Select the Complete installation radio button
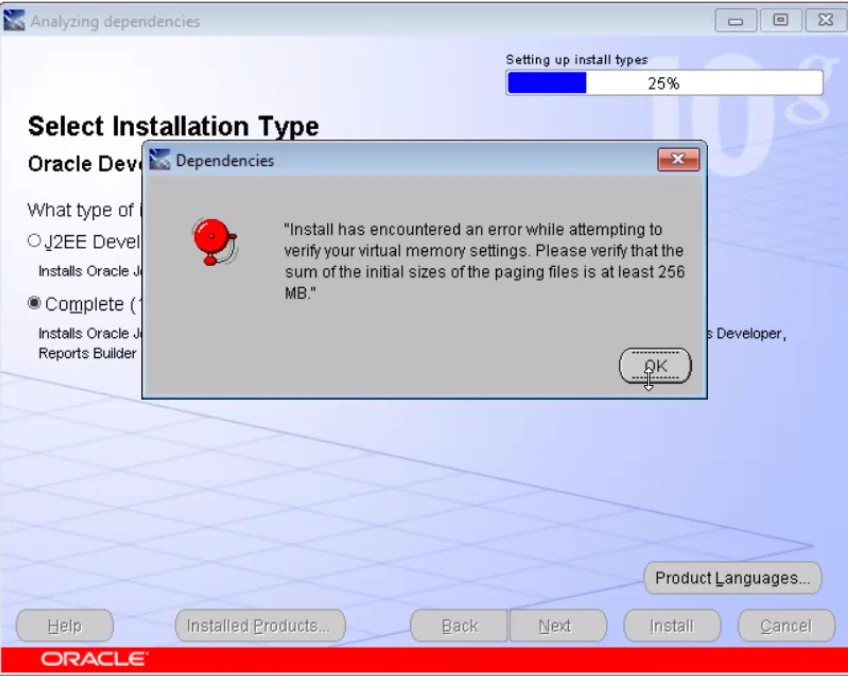This screenshot has width=848, height=676. (x=34, y=303)
